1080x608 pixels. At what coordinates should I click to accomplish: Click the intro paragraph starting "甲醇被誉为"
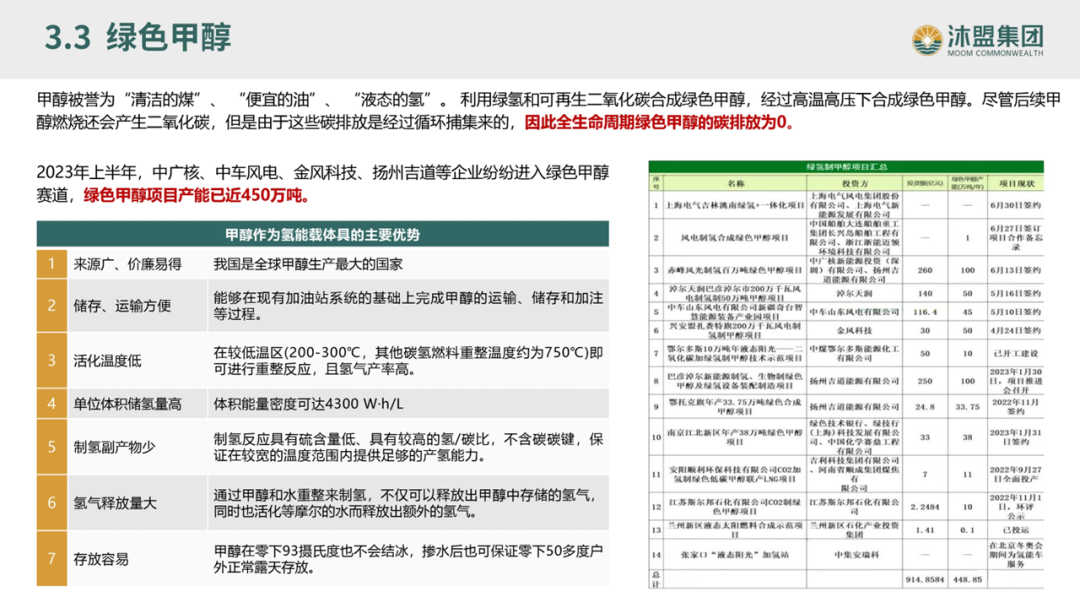[x=549, y=111]
